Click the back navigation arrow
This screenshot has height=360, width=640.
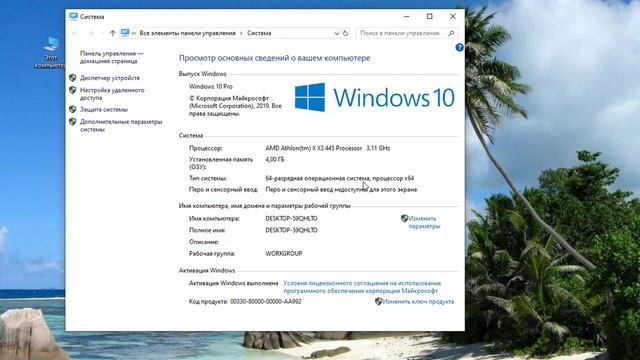click(x=75, y=33)
